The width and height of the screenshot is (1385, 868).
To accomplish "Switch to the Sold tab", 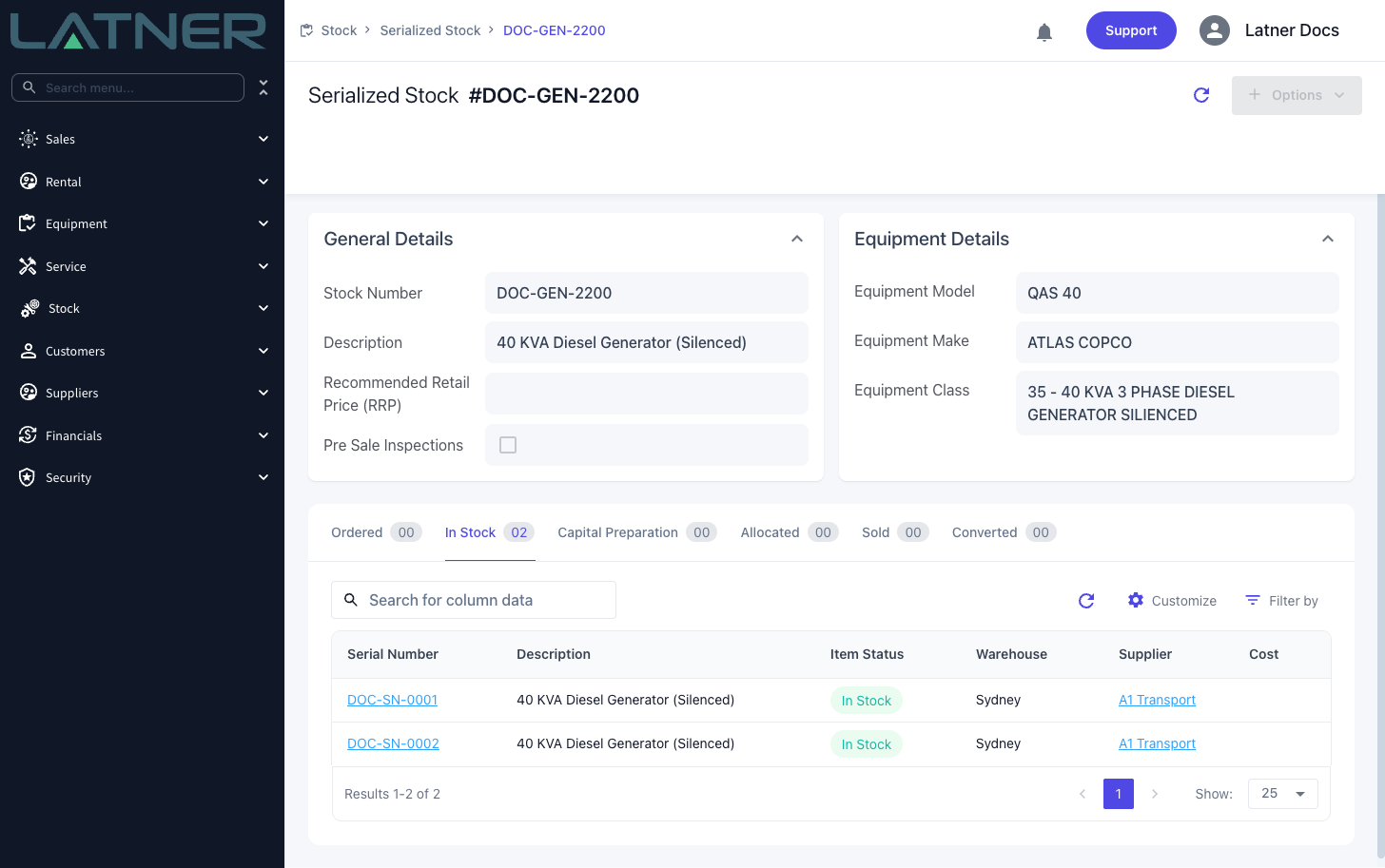I will pos(895,532).
